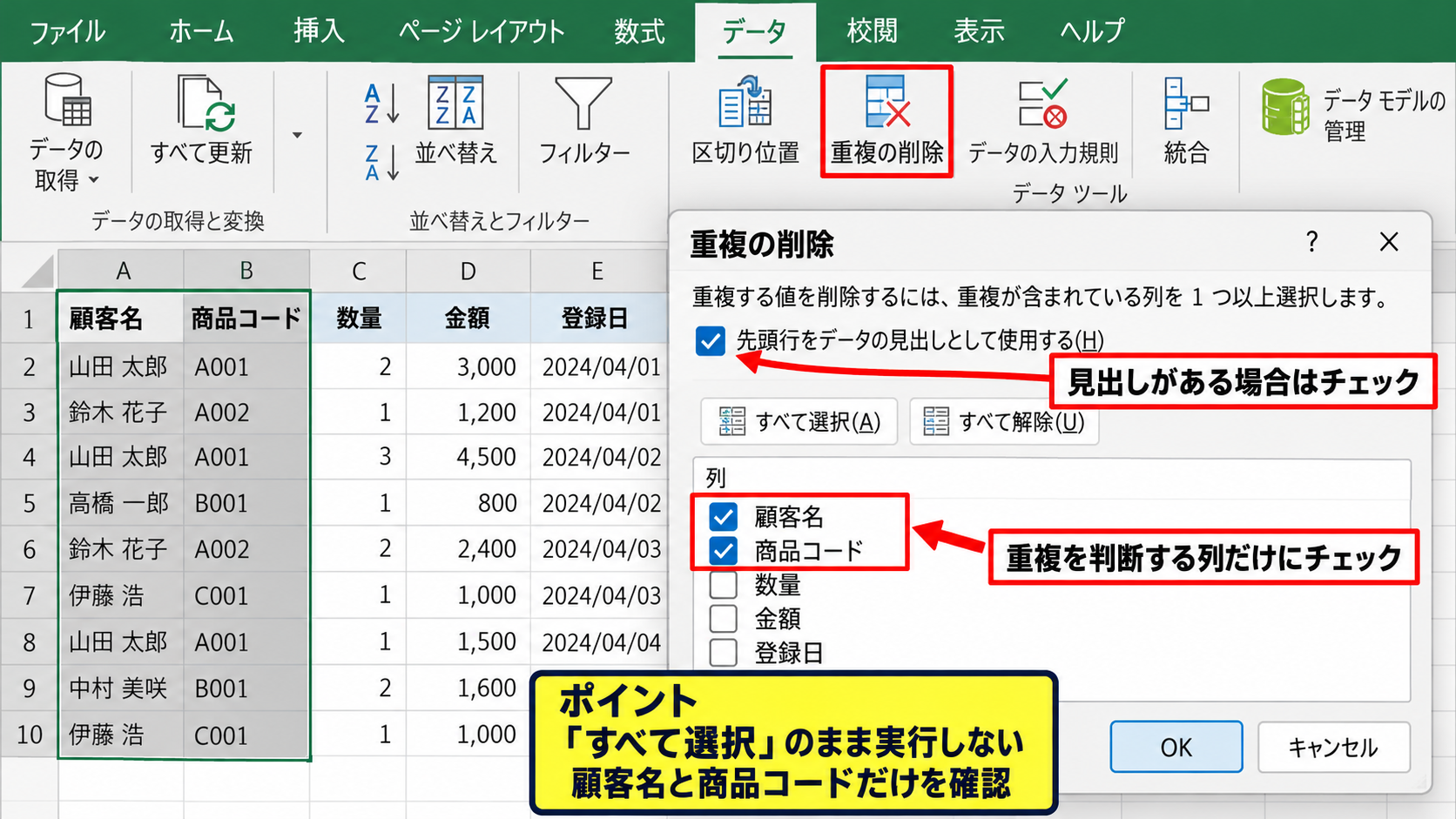The height and width of the screenshot is (819, 1456).
Task: Select the 4,500 amount cell
Action: point(468,457)
